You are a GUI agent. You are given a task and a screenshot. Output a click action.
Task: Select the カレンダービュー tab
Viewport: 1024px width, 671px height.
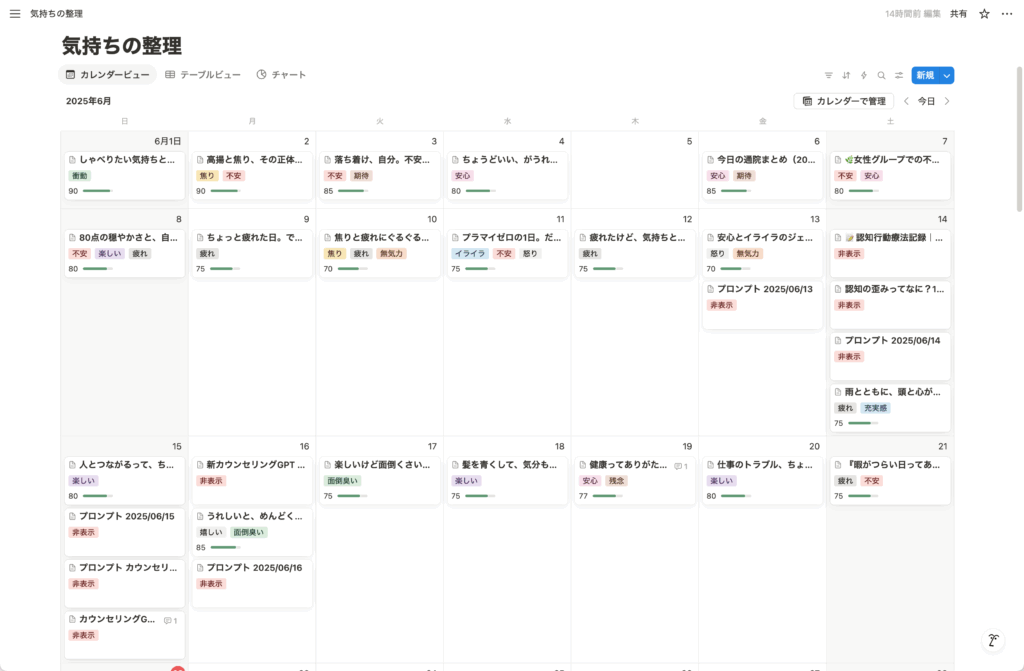click(x=108, y=75)
